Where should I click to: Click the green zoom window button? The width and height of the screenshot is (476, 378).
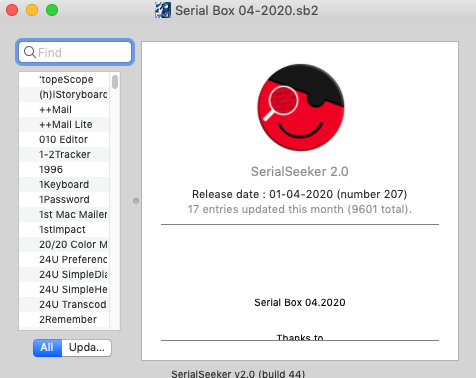[x=52, y=10]
